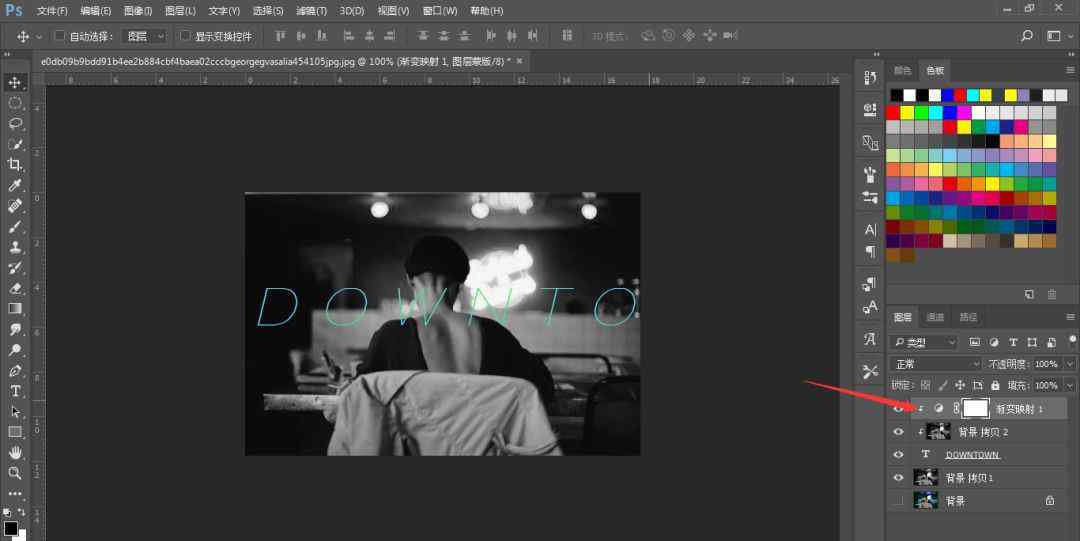Screen dimensions: 1080x541
Task: Open the 文件(F) menu
Action: [x=52, y=11]
